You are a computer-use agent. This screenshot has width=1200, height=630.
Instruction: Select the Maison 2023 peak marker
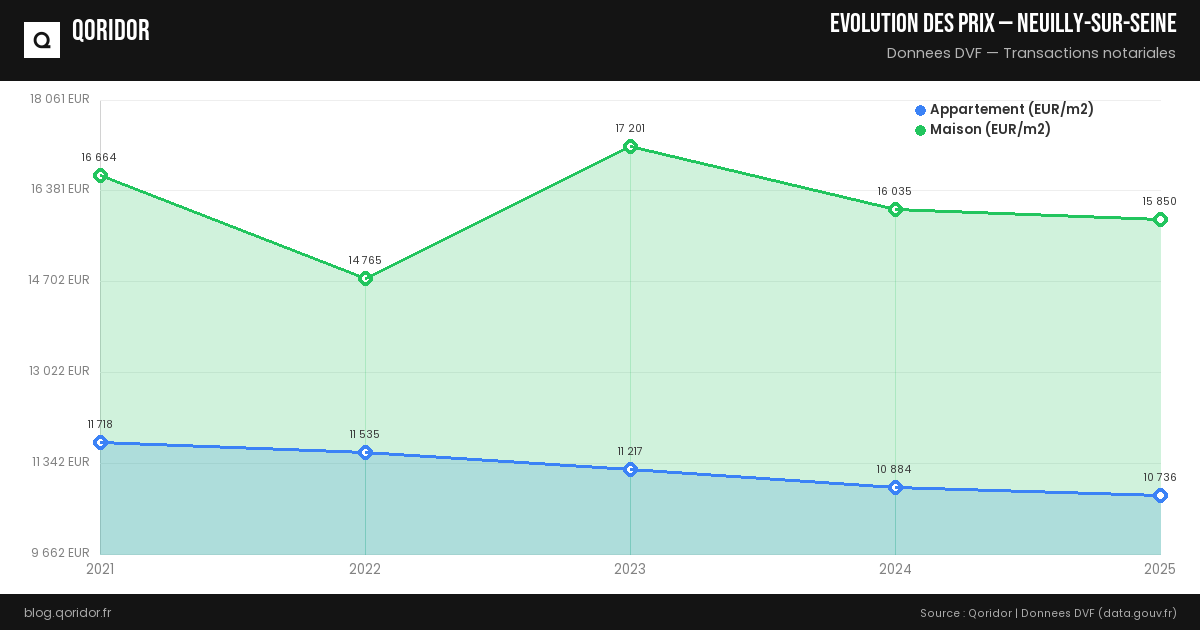click(x=630, y=147)
